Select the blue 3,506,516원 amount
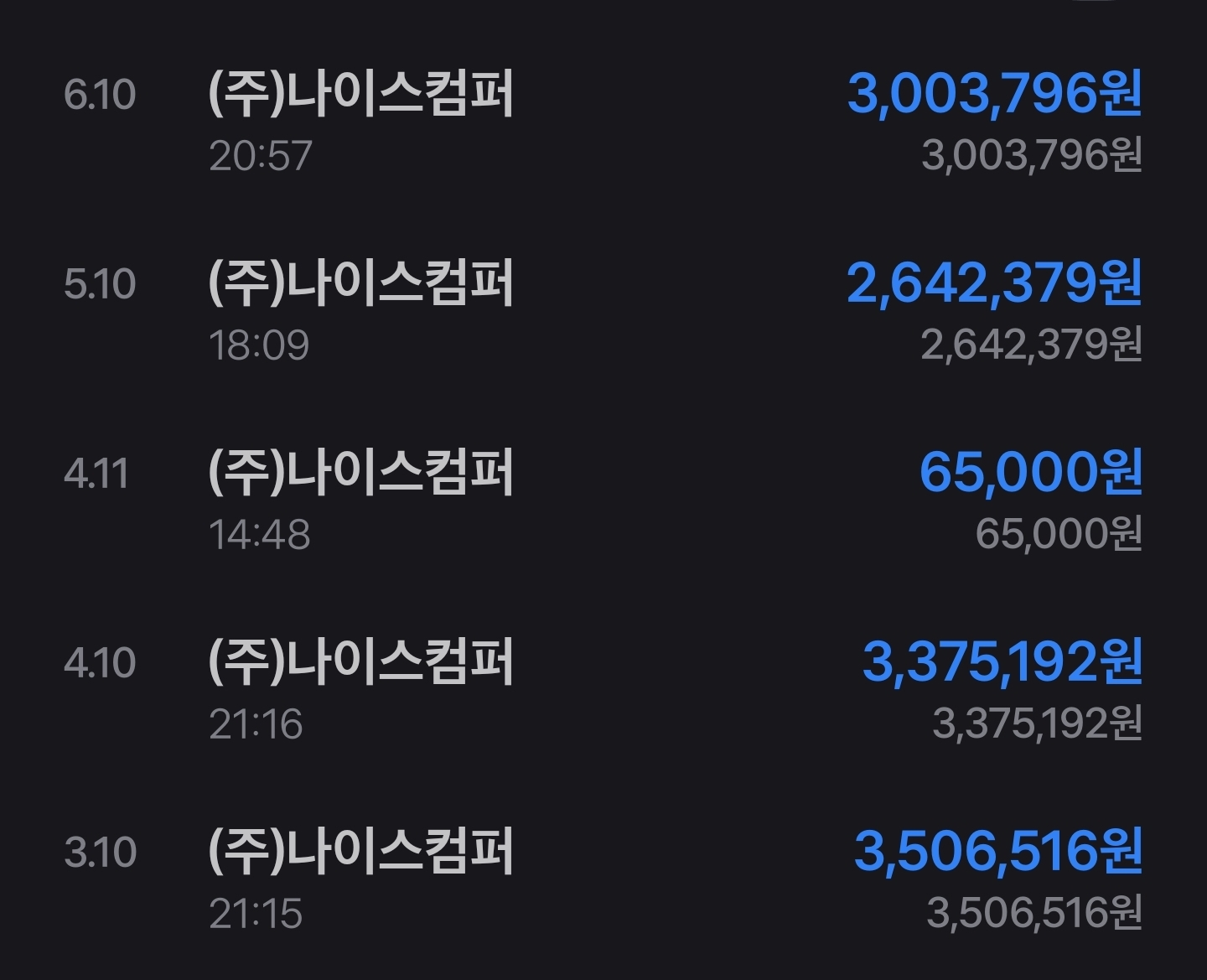 tap(998, 851)
